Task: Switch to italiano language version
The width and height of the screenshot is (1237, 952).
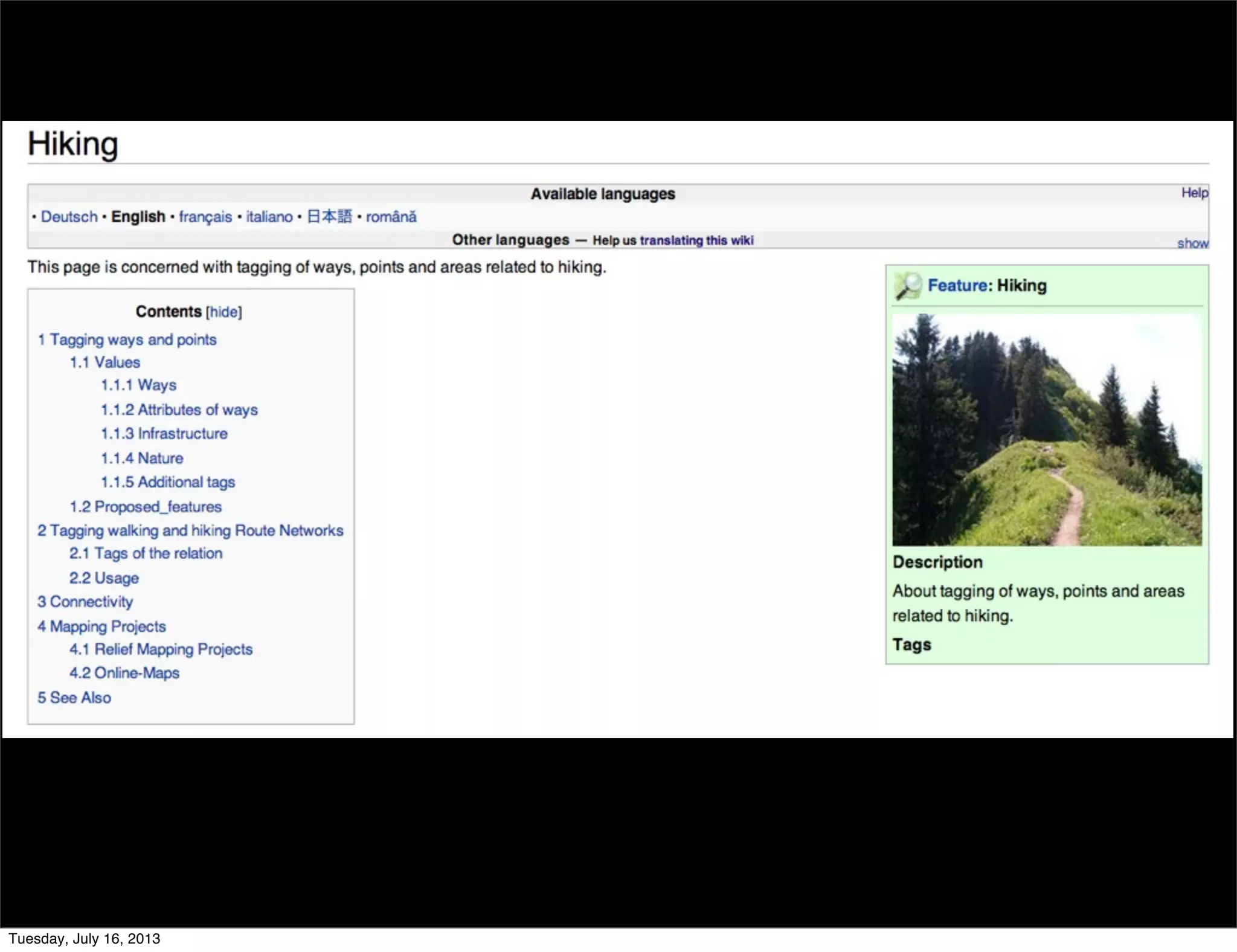Action: [x=269, y=217]
